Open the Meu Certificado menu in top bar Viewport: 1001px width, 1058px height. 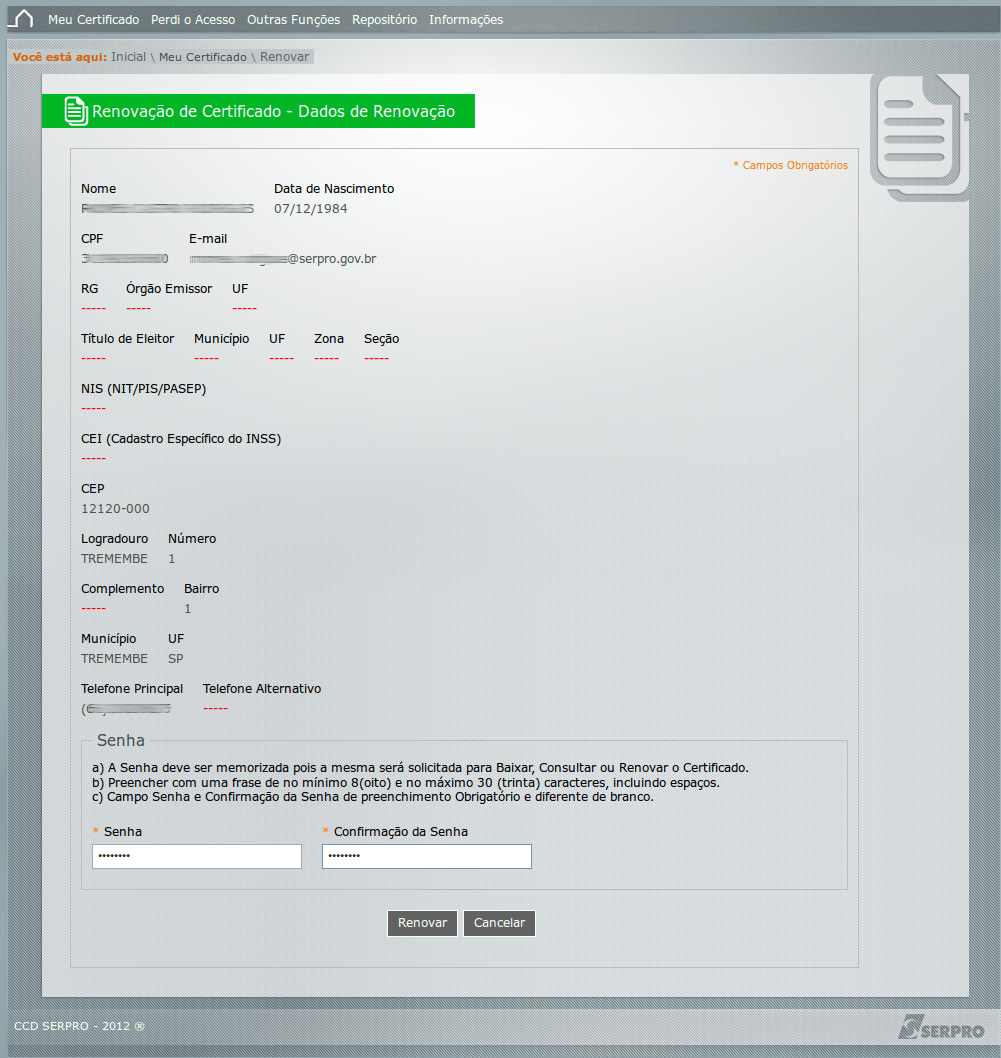[x=95, y=20]
